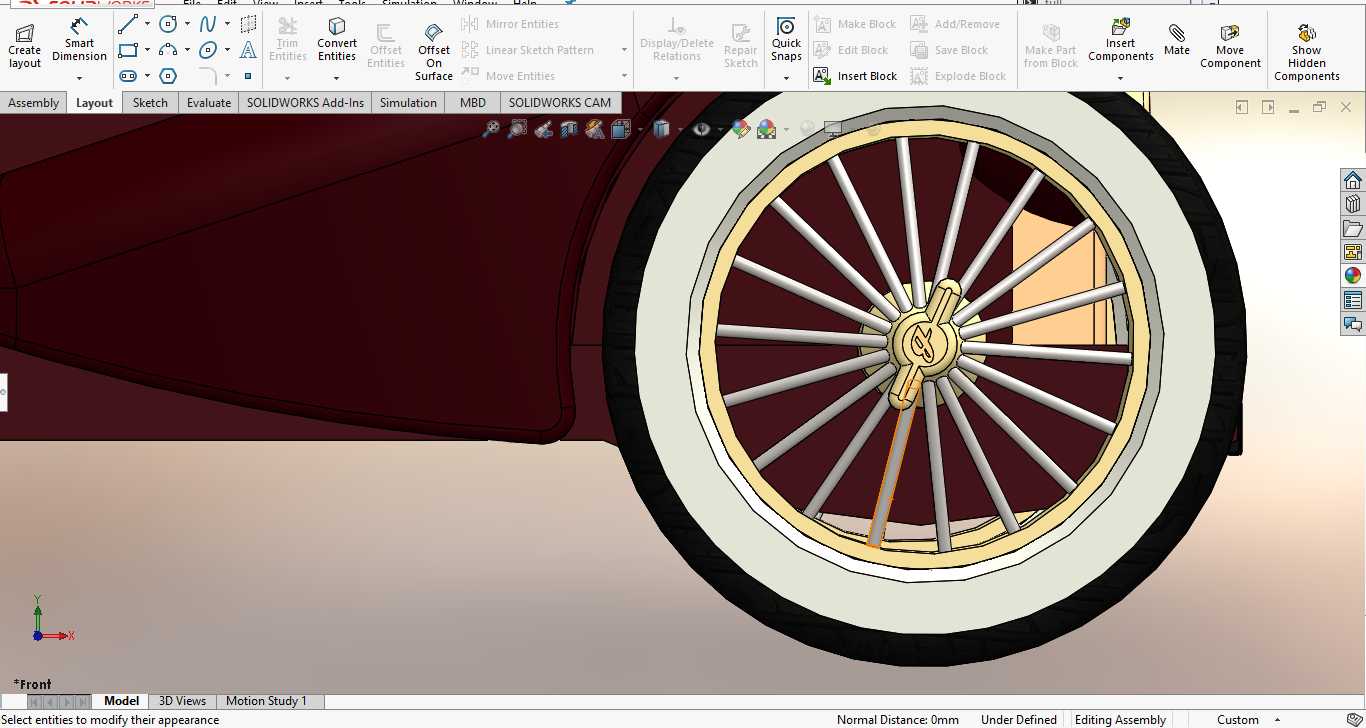The width and height of the screenshot is (1366, 728).
Task: Open the MBD ribbon tab
Action: pyautogui.click(x=473, y=103)
